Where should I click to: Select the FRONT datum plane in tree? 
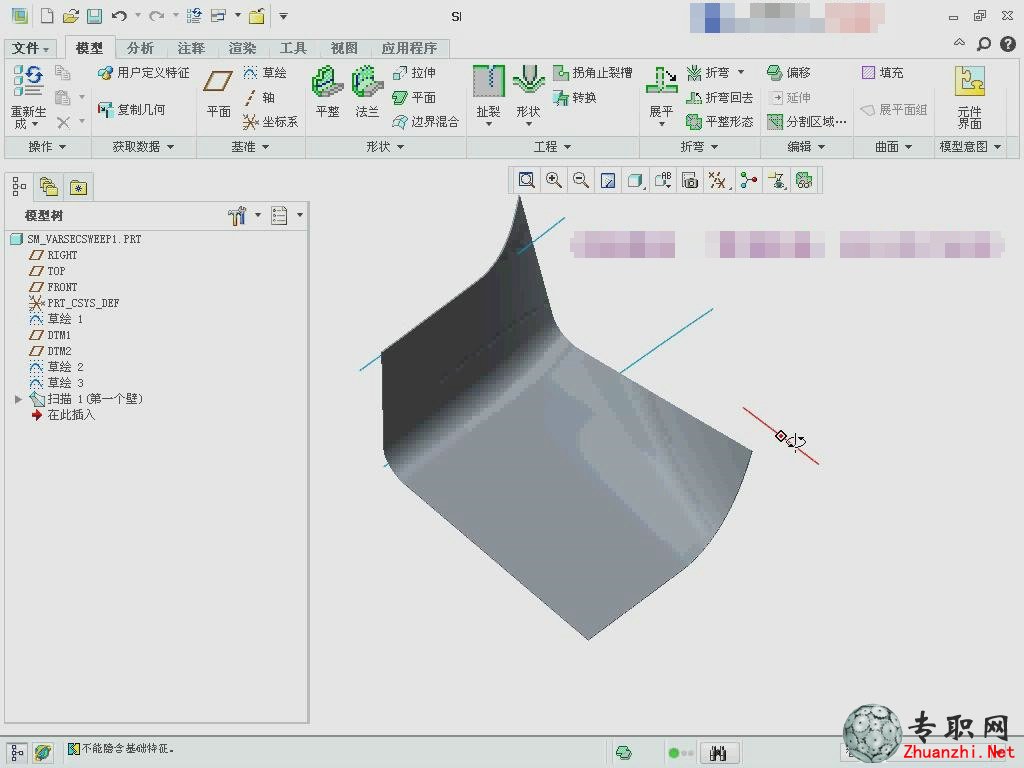pyautogui.click(x=54, y=287)
